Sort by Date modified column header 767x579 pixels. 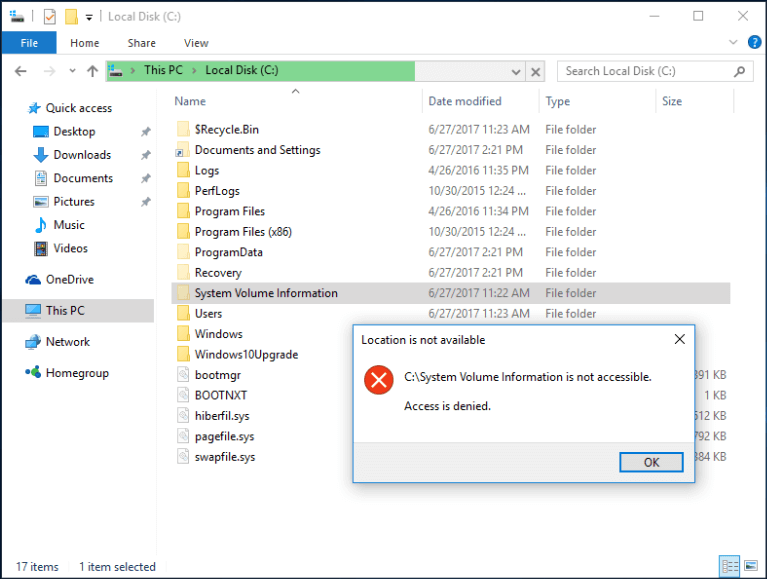point(465,101)
